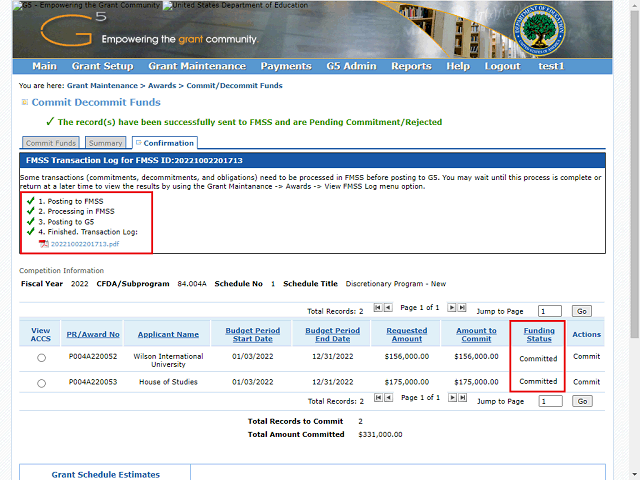Viewport: 640px width, 480px height.
Task: Click the Jump to Page field below table
Action: [x=549, y=401]
